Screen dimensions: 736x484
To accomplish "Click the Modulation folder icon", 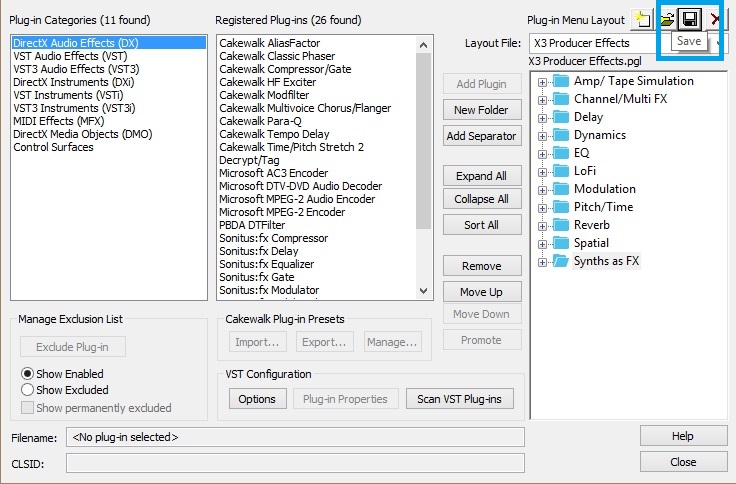I will click(561, 189).
